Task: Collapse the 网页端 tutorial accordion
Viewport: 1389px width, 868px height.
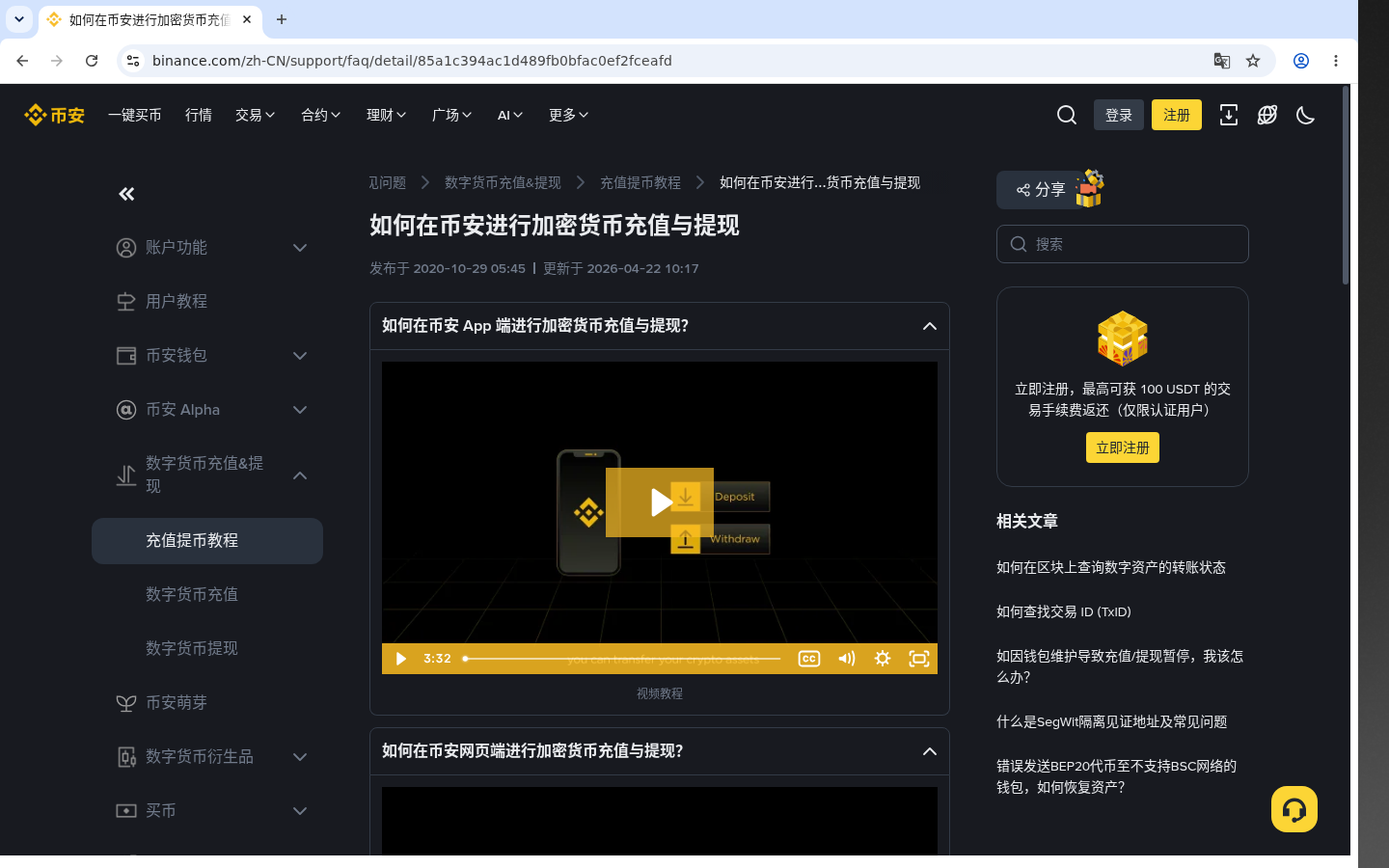Action: pos(930,751)
